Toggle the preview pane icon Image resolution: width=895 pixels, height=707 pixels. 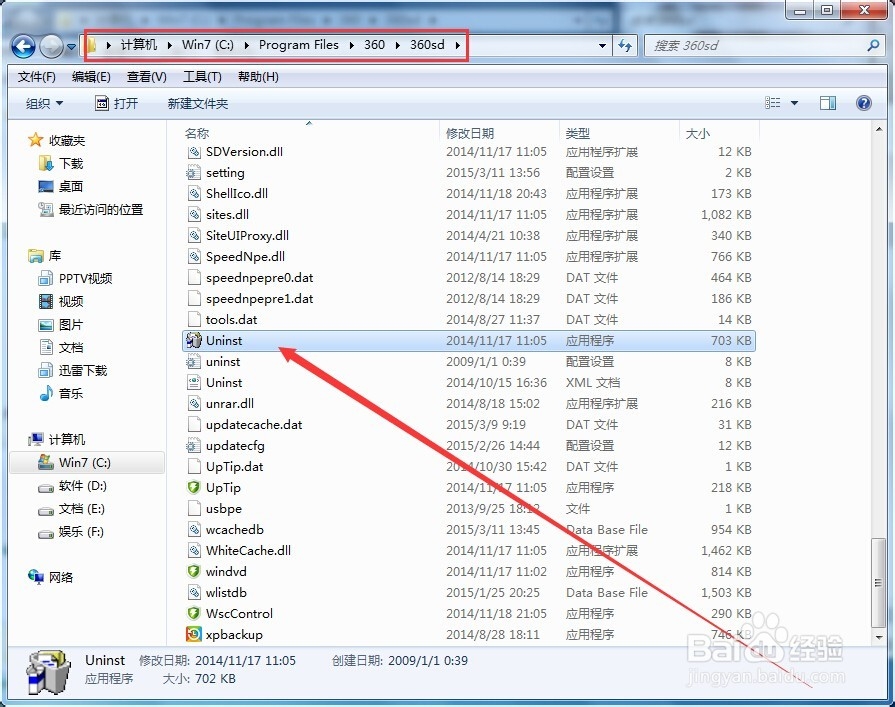click(x=828, y=103)
